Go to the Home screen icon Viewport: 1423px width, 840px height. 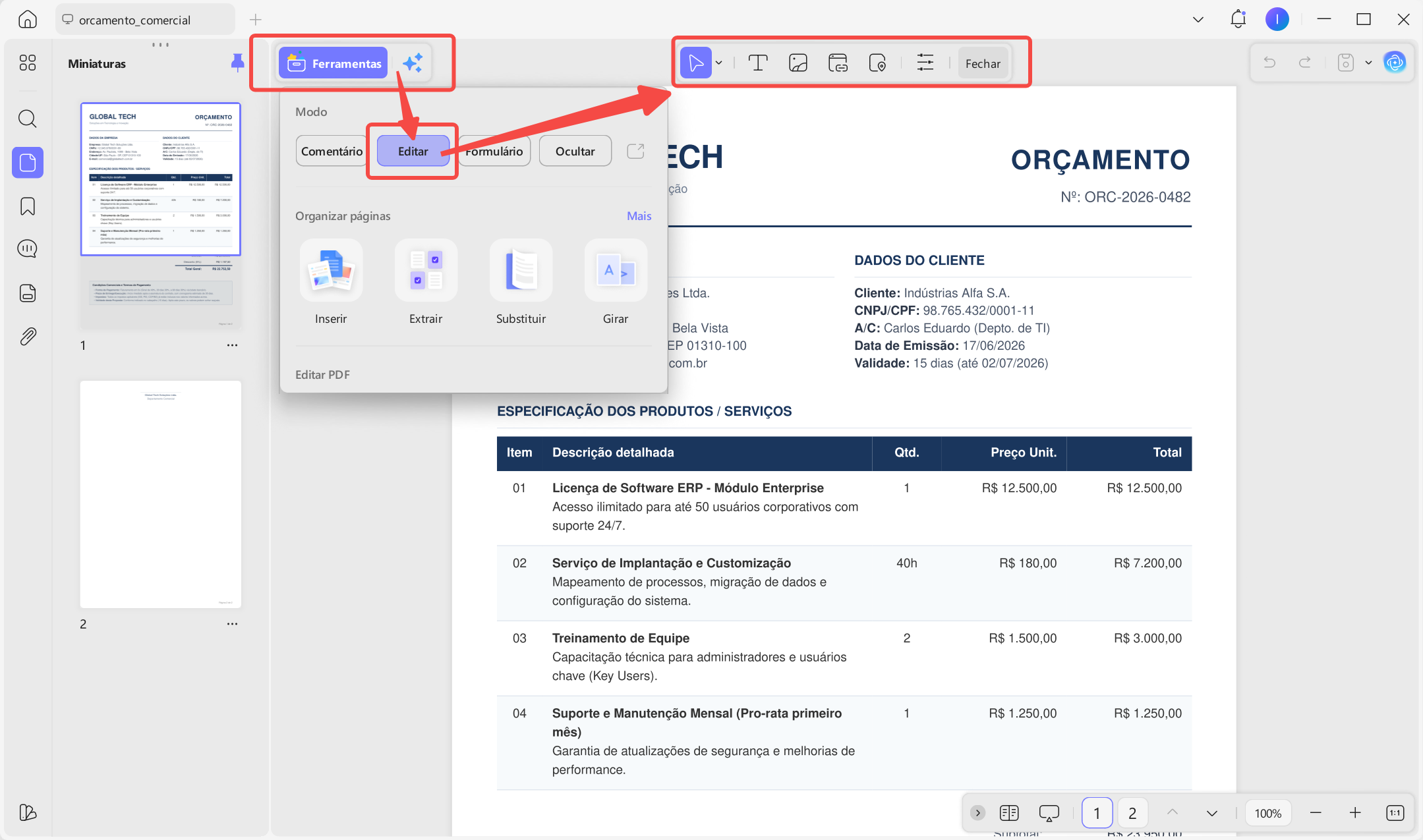27,19
